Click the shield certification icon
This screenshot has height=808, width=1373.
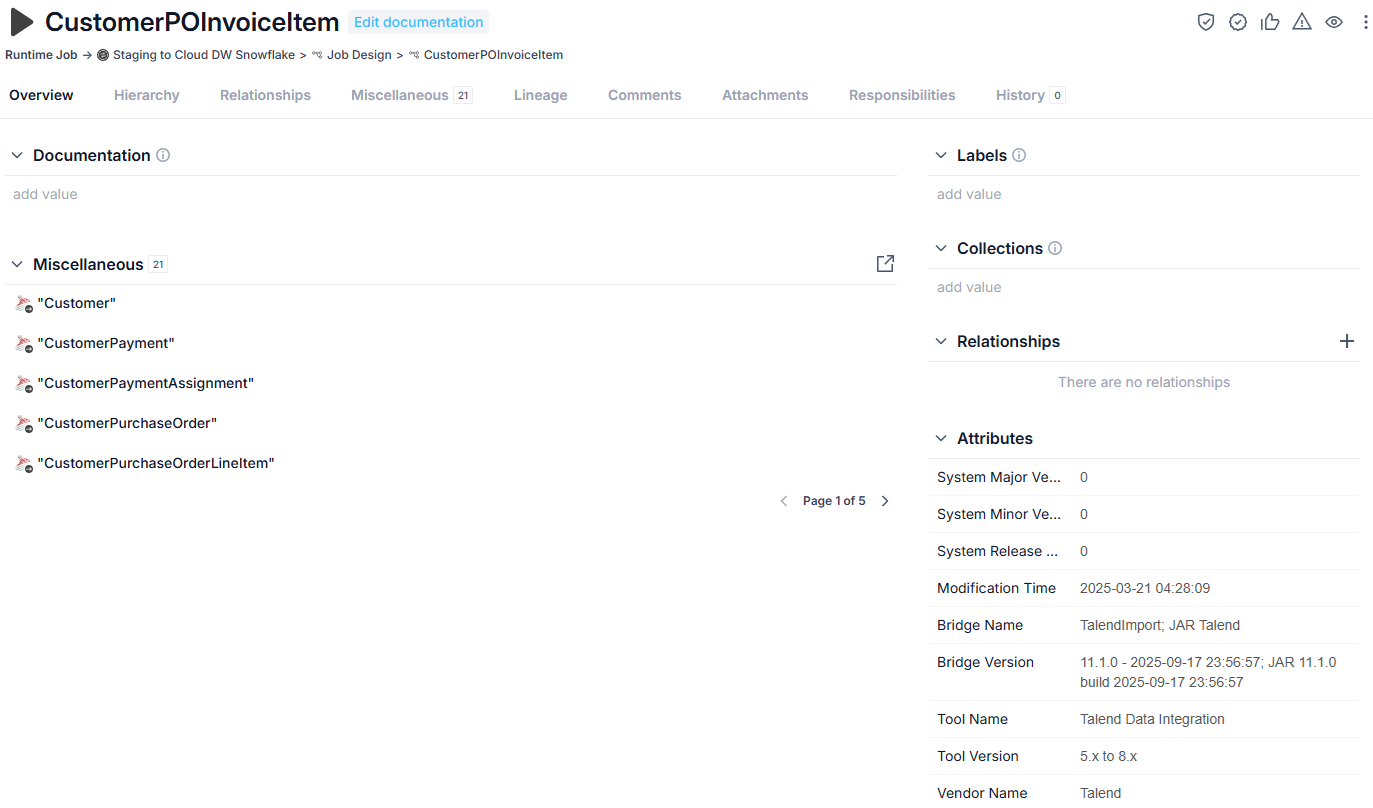coord(1206,22)
